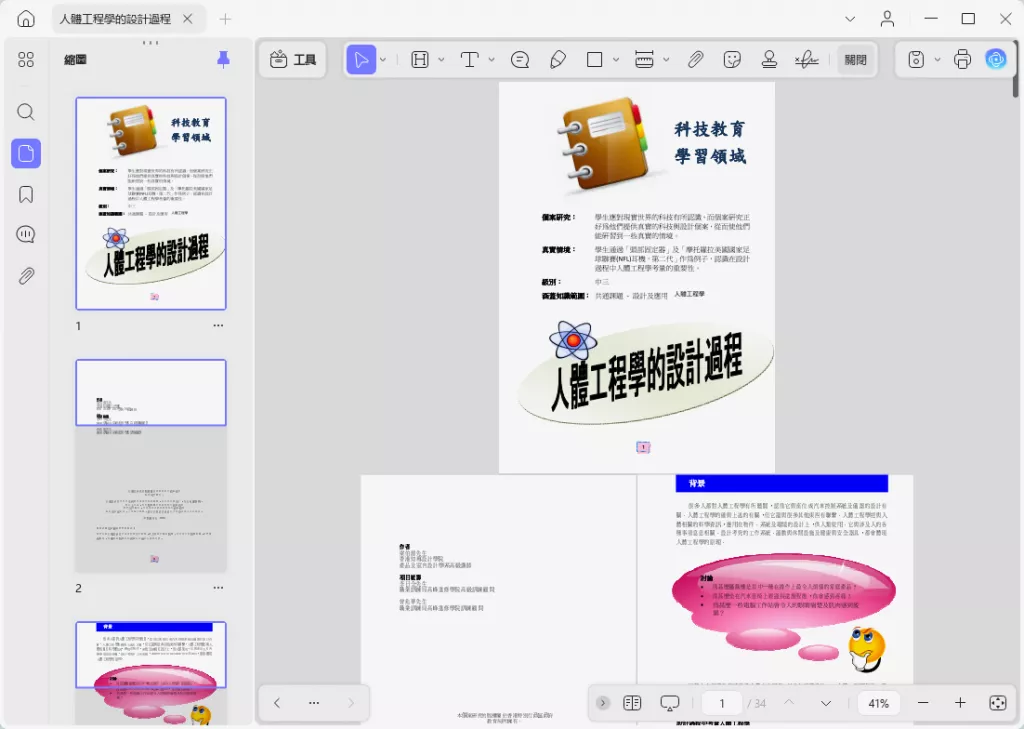Select the rectangle shape tool
This screenshot has width=1024, height=729.
point(594,59)
